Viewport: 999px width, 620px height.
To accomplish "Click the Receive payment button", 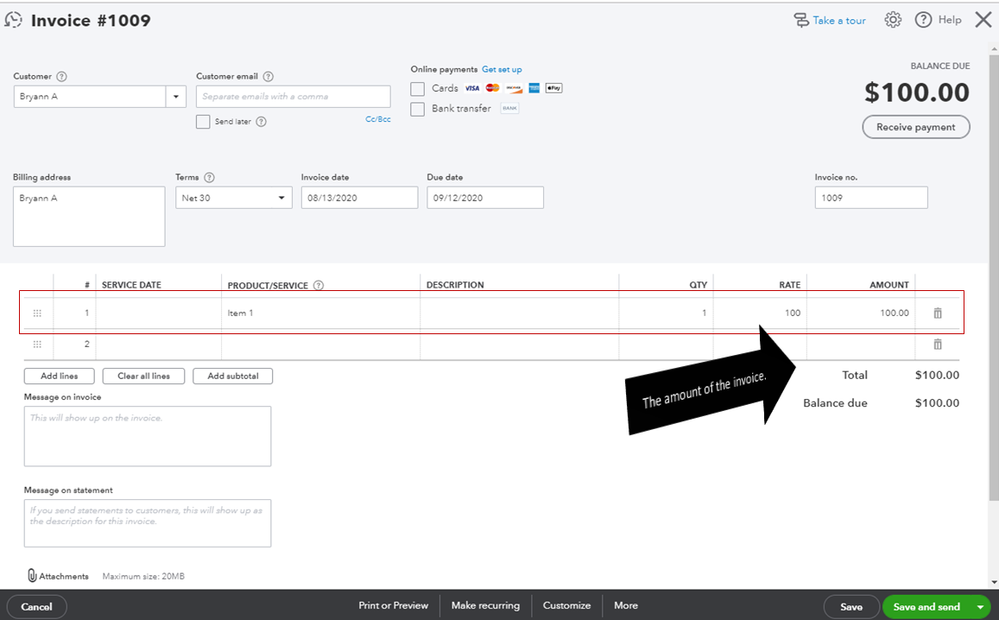I will [x=916, y=127].
